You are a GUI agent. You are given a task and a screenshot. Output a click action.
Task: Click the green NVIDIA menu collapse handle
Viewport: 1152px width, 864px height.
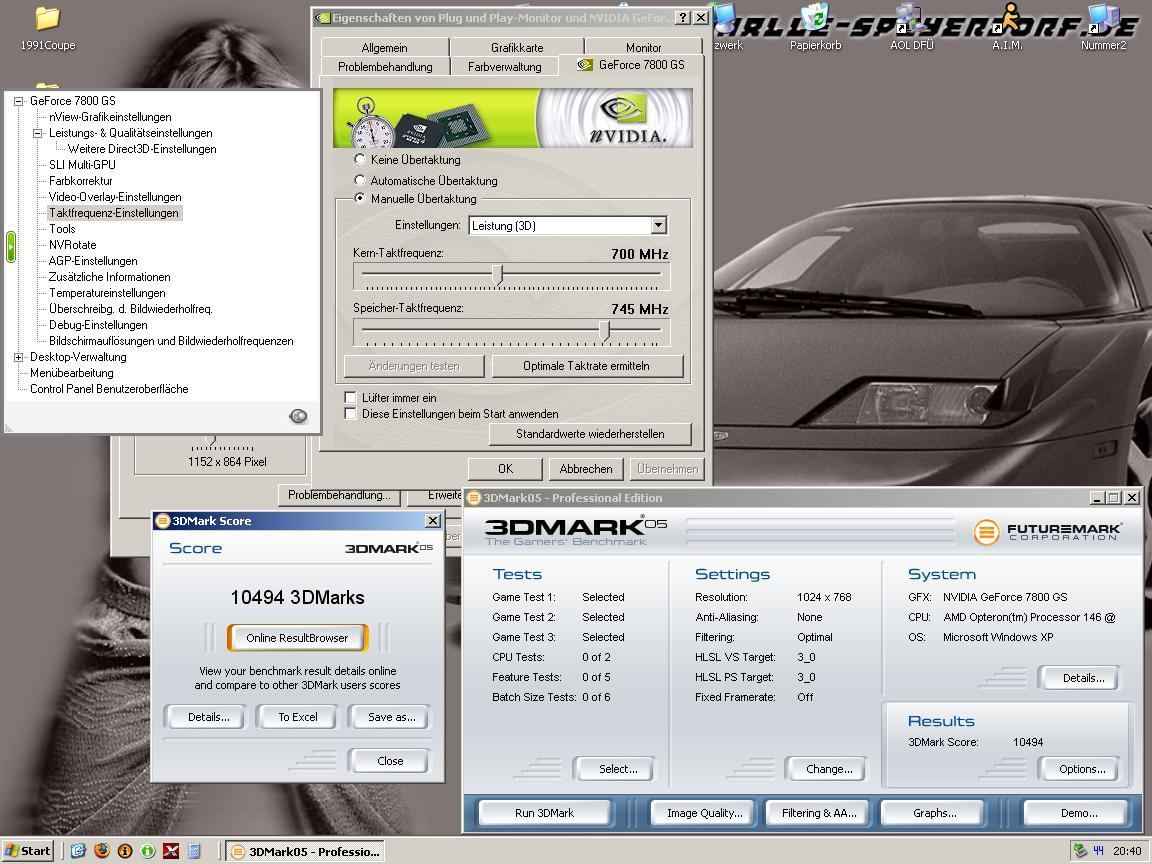pyautogui.click(x=11, y=246)
